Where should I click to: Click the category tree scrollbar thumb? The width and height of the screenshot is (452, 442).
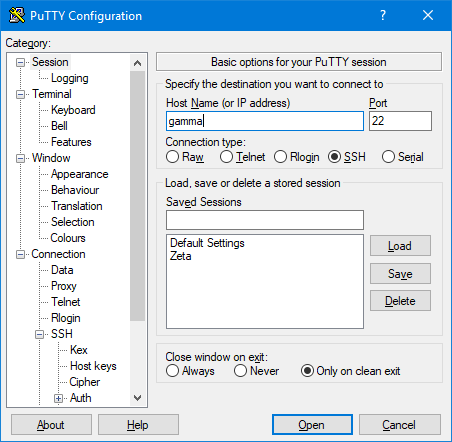137,196
